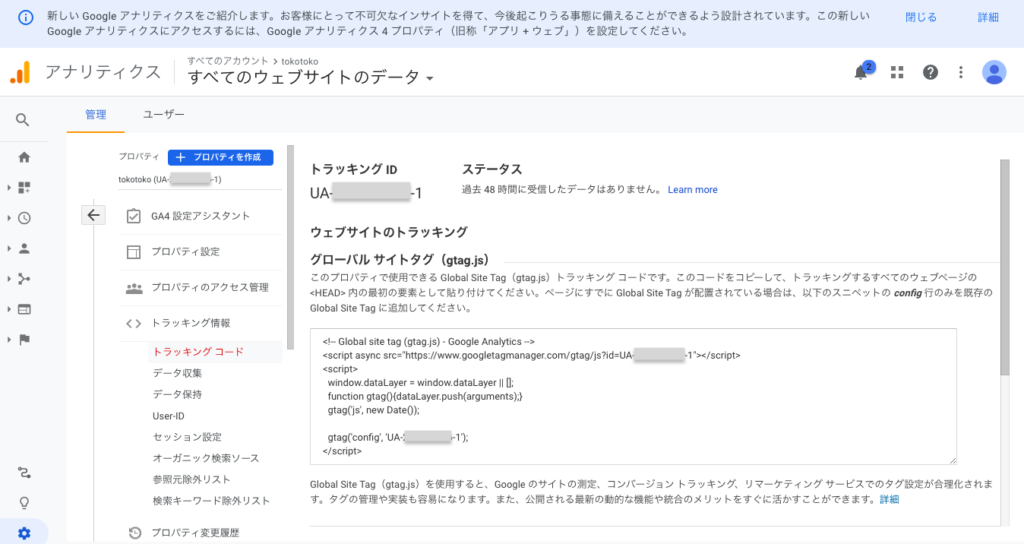Click the back arrow button in admin column
Viewport: 1024px width, 544px height.
pos(93,215)
